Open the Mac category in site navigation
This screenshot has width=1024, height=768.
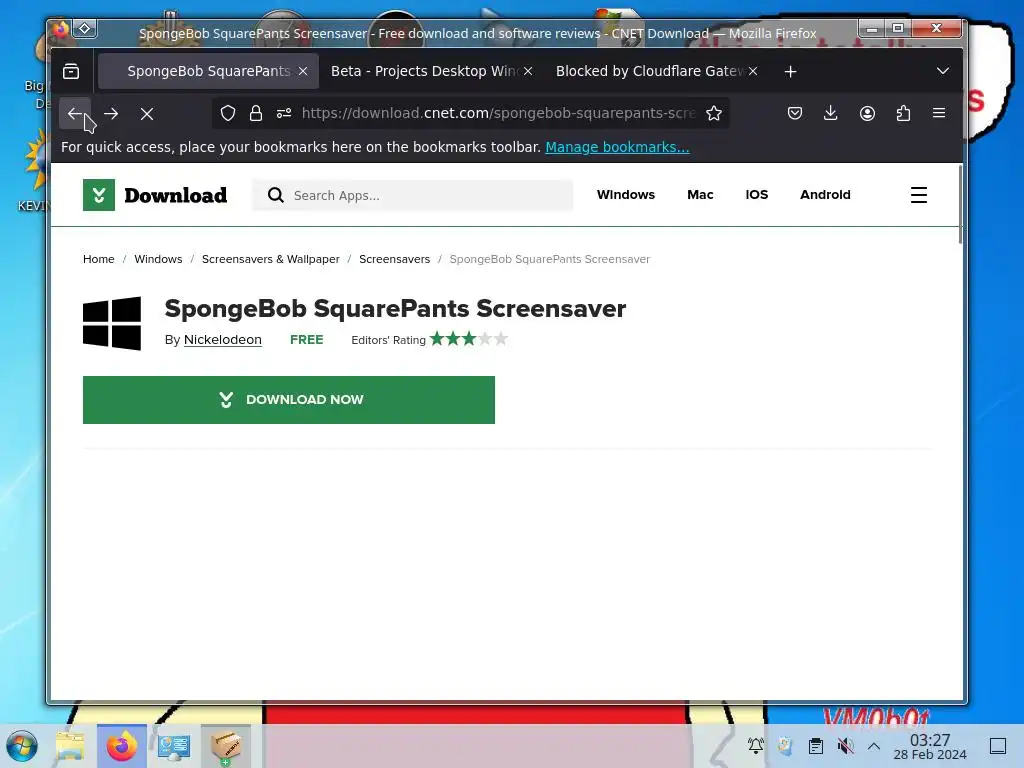[700, 195]
